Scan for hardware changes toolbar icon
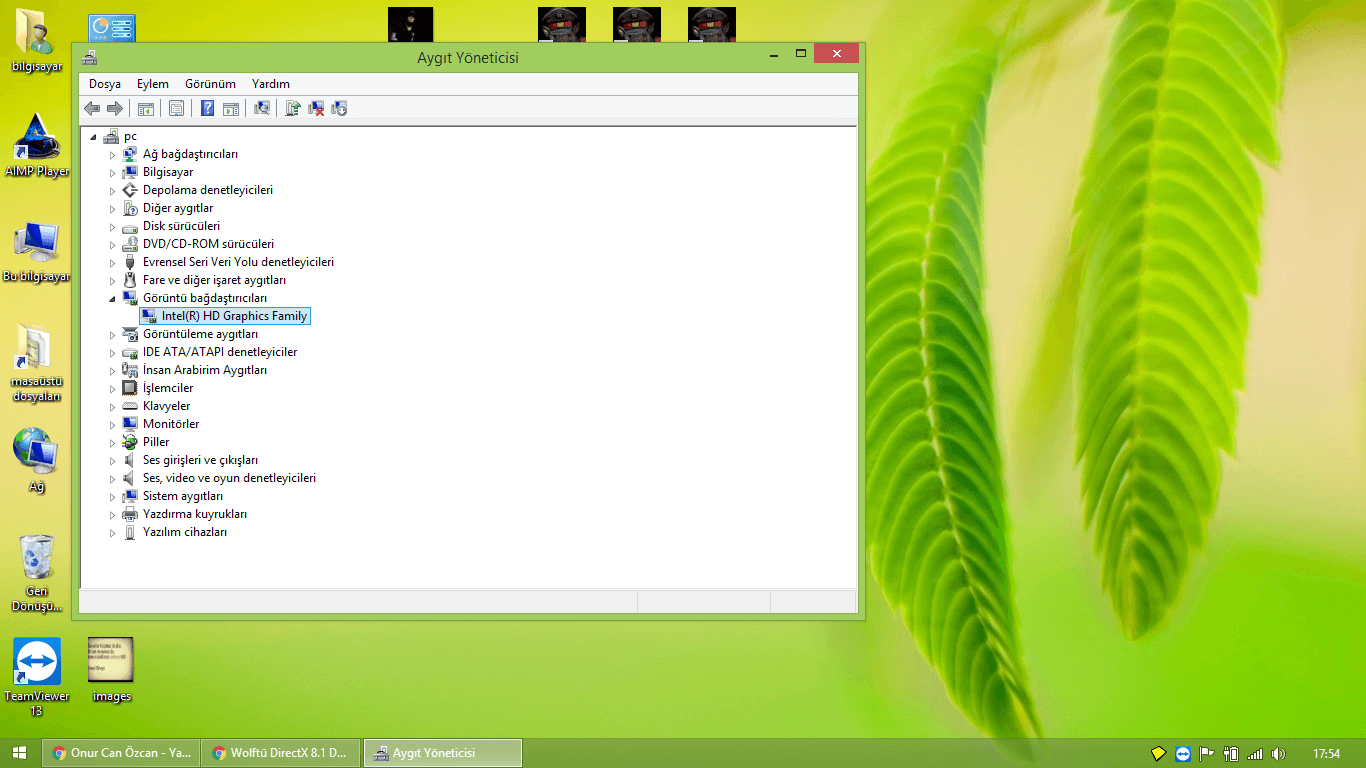The width and height of the screenshot is (1366, 768). [262, 108]
